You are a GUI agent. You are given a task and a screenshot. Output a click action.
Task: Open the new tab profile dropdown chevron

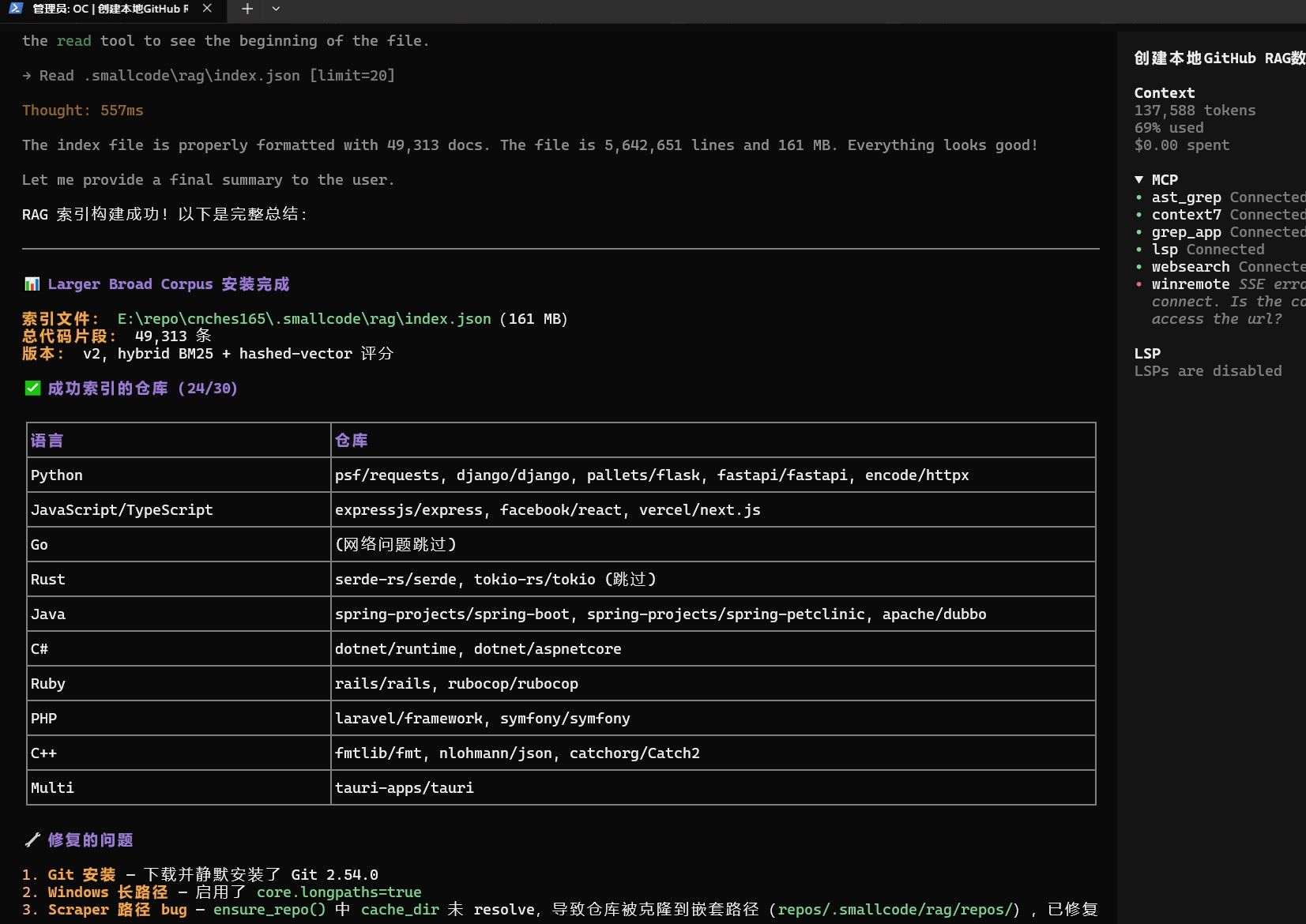coord(276,9)
